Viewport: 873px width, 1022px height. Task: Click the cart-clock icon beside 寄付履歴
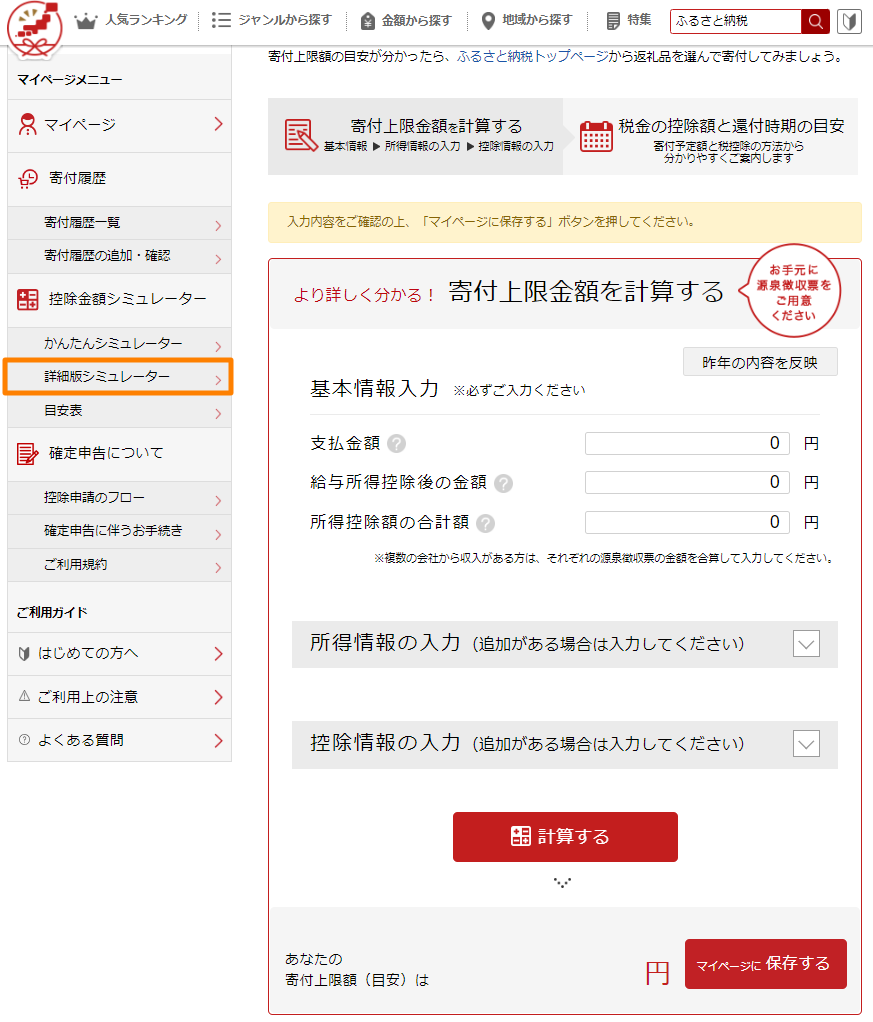pos(28,179)
